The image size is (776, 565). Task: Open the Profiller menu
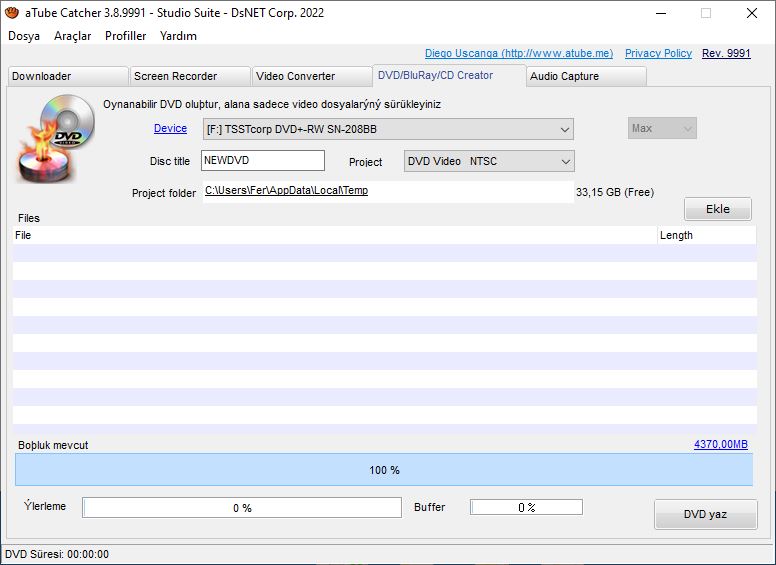click(x=126, y=36)
